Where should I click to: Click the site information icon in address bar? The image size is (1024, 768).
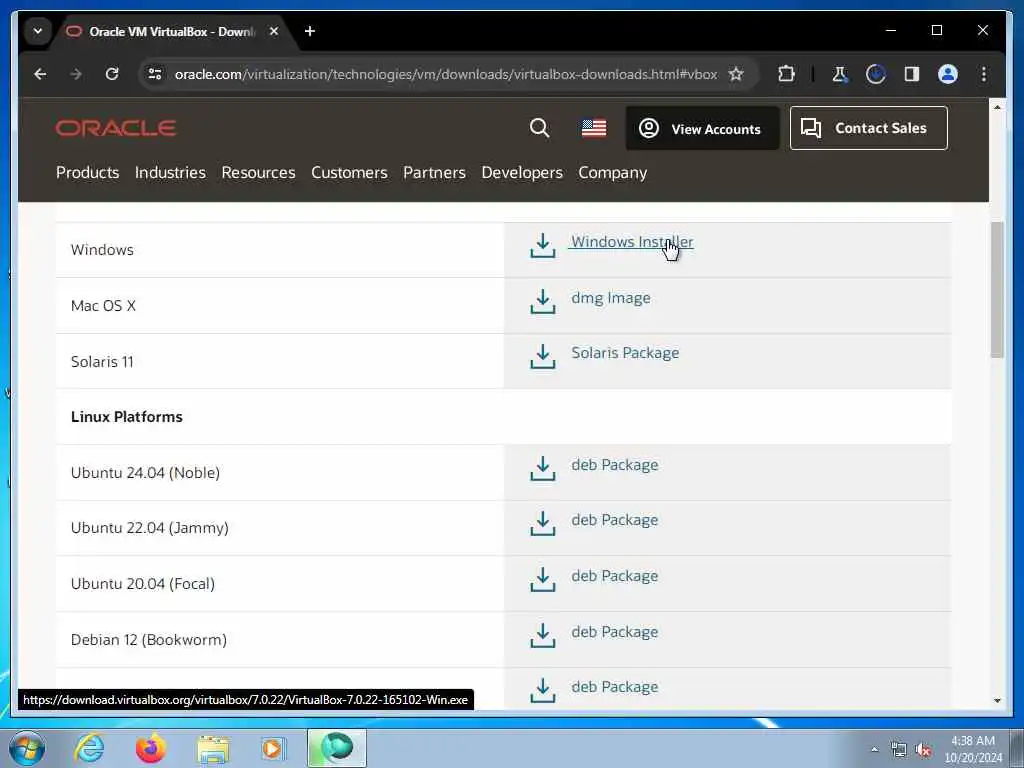[x=155, y=74]
